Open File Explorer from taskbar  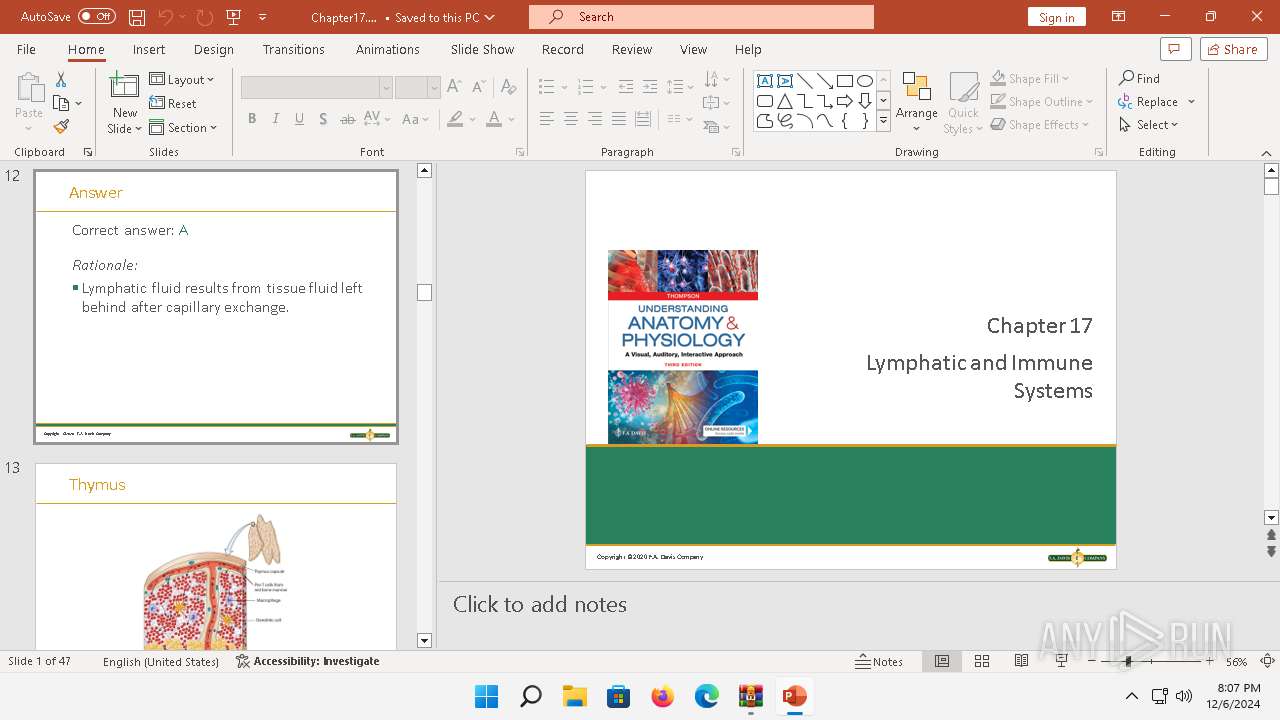574,696
